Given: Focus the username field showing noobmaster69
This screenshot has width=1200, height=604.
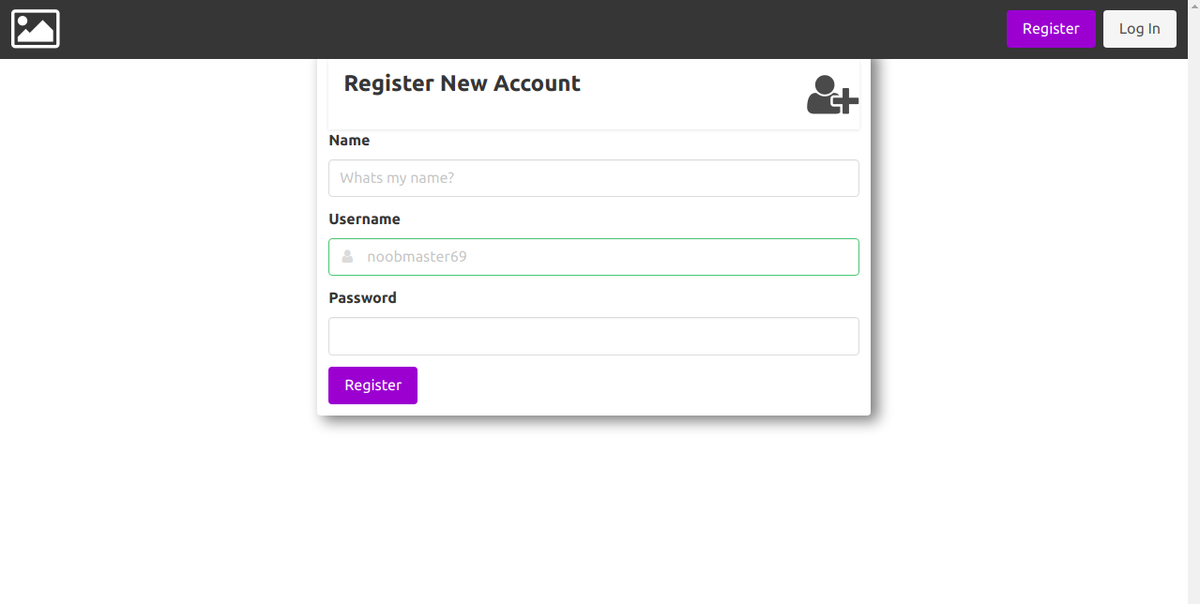Looking at the screenshot, I should [x=593, y=256].
